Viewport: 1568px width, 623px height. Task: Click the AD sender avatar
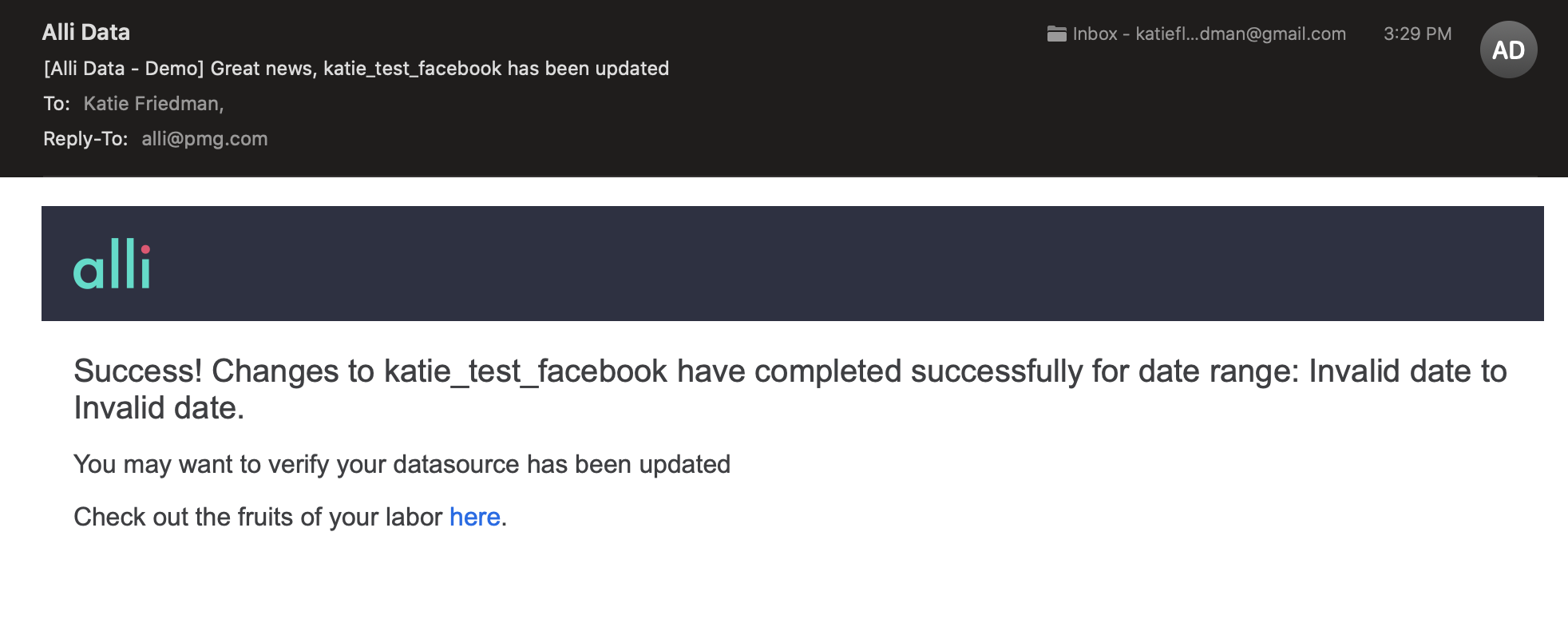[1508, 50]
